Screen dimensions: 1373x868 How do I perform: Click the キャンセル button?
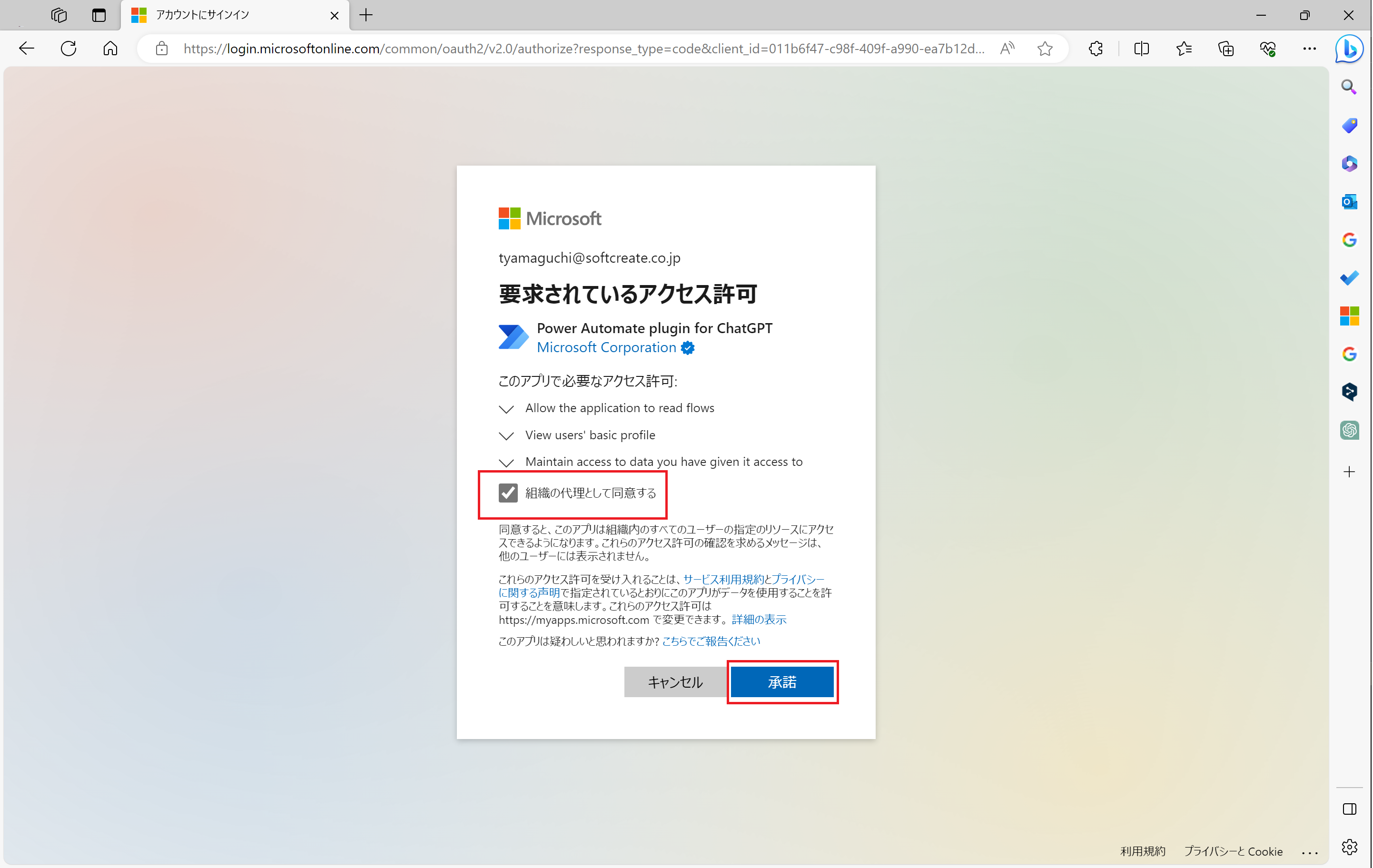(676, 682)
